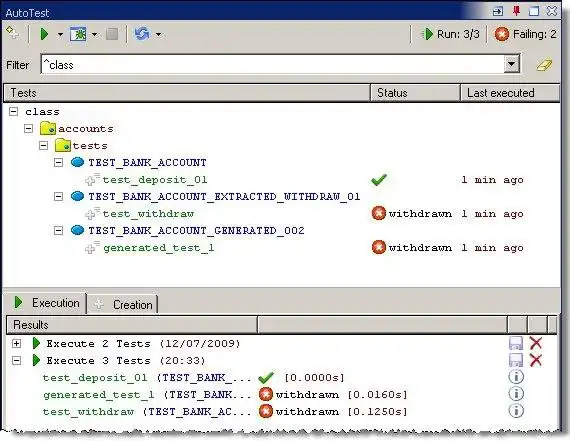Open refresh button dropdown arrow
This screenshot has width=570, height=441.
(x=158, y=35)
